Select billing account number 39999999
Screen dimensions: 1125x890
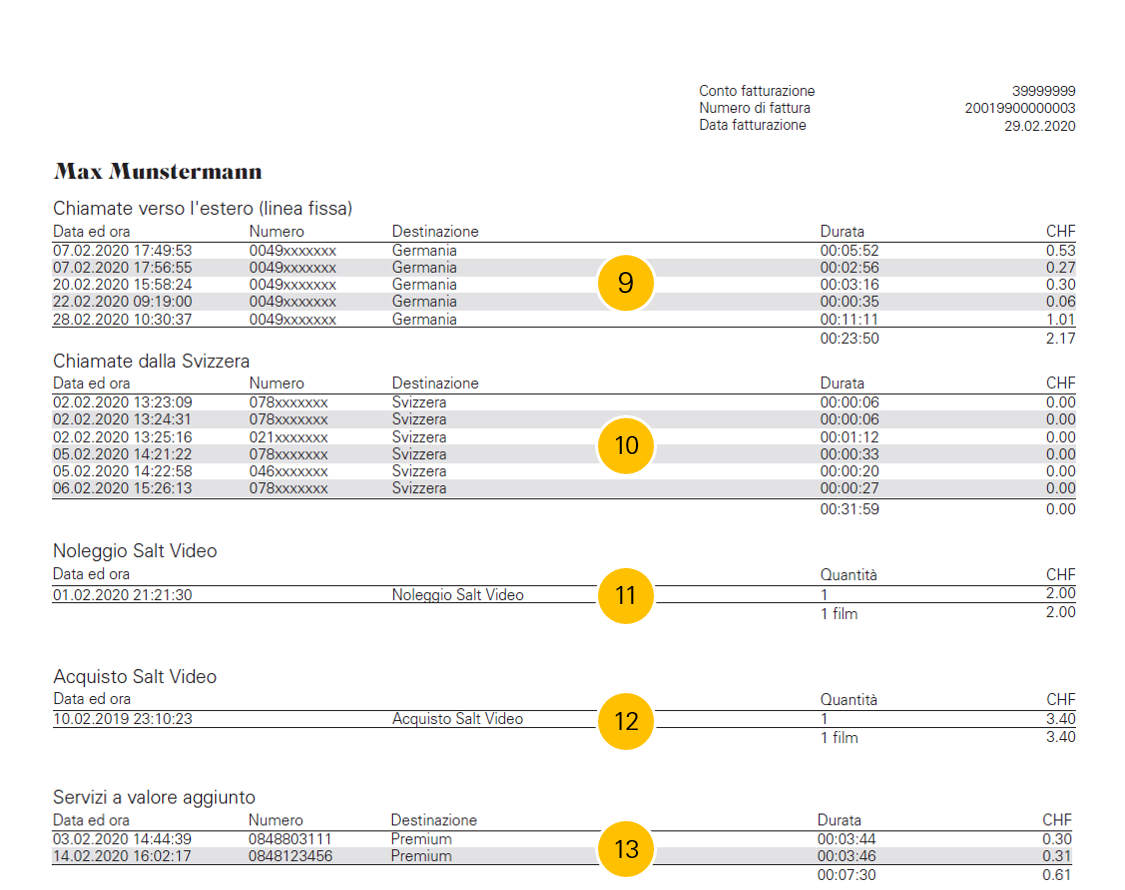pyautogui.click(x=1043, y=91)
